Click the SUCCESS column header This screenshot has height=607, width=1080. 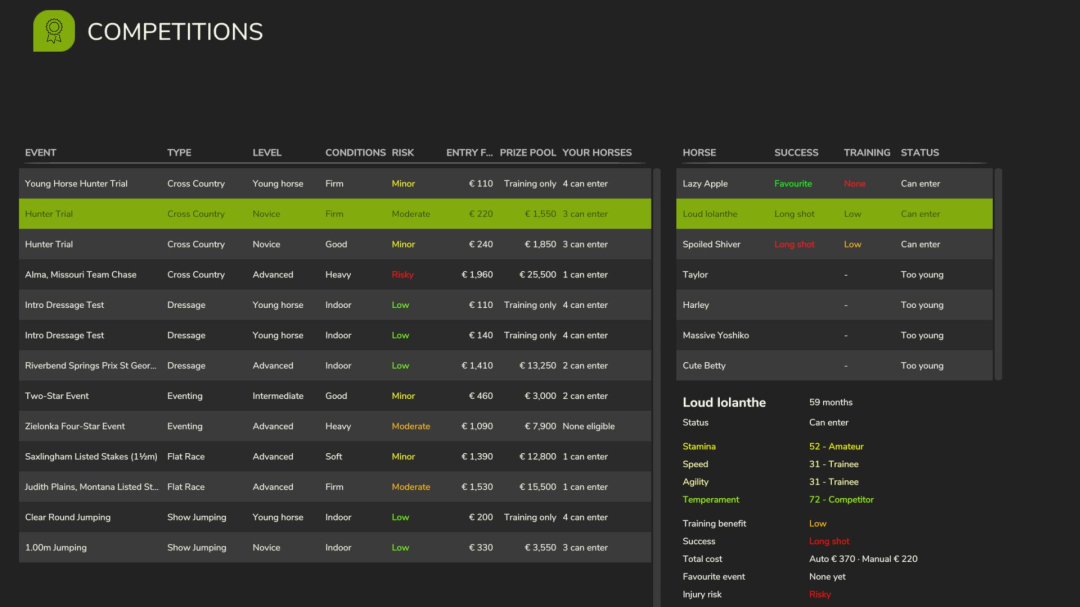tap(796, 152)
